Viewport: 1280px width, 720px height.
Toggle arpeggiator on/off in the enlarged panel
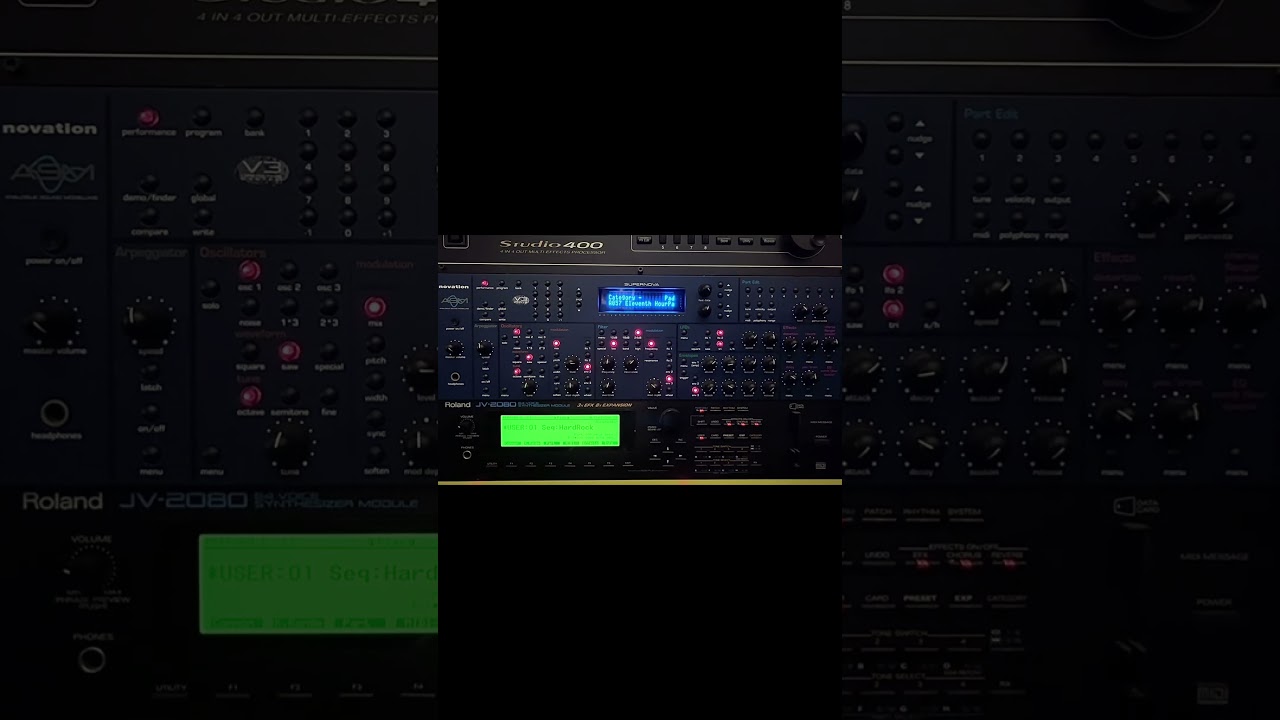(x=150, y=412)
